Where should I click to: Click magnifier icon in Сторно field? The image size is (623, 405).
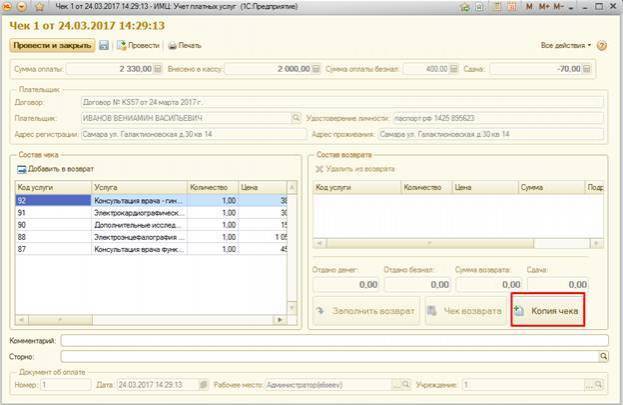(603, 355)
